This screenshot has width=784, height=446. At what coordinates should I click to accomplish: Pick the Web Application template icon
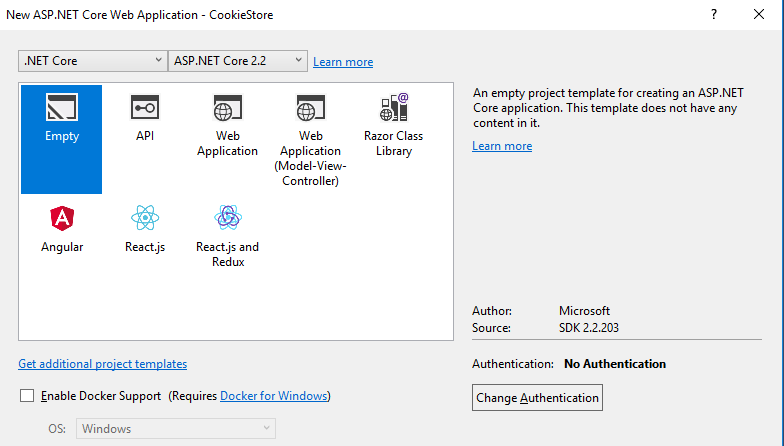point(228,108)
